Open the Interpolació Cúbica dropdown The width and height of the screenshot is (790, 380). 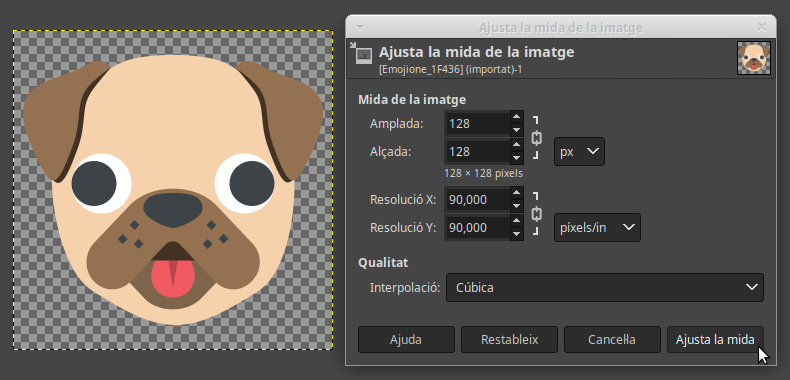(x=605, y=287)
